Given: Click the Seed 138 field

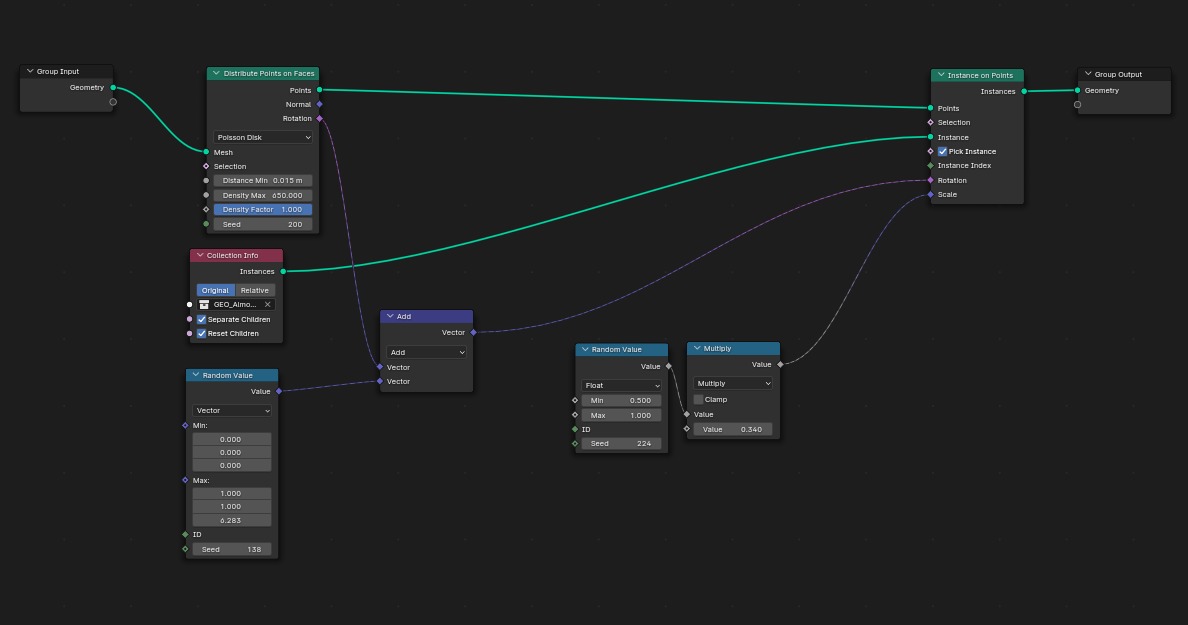Looking at the screenshot, I should pyautogui.click(x=232, y=549).
